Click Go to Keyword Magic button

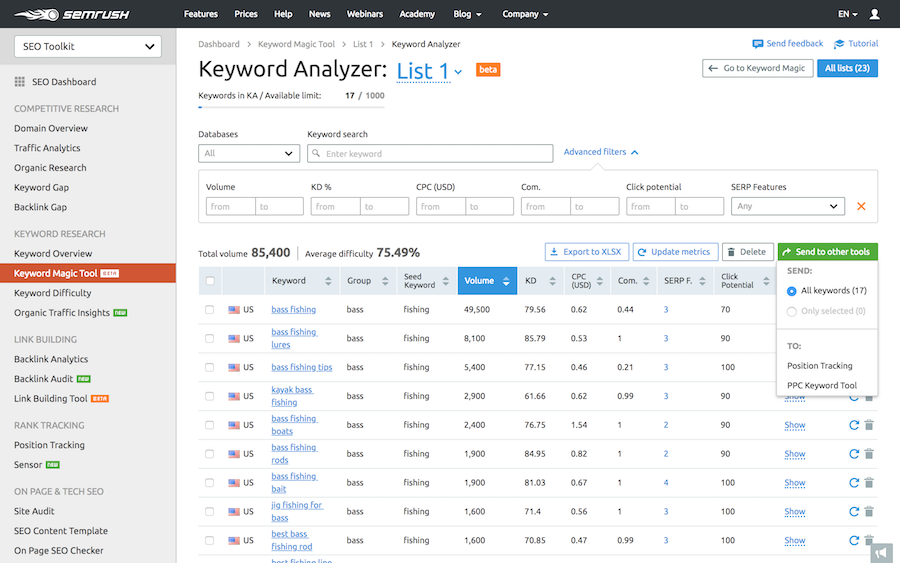(758, 68)
